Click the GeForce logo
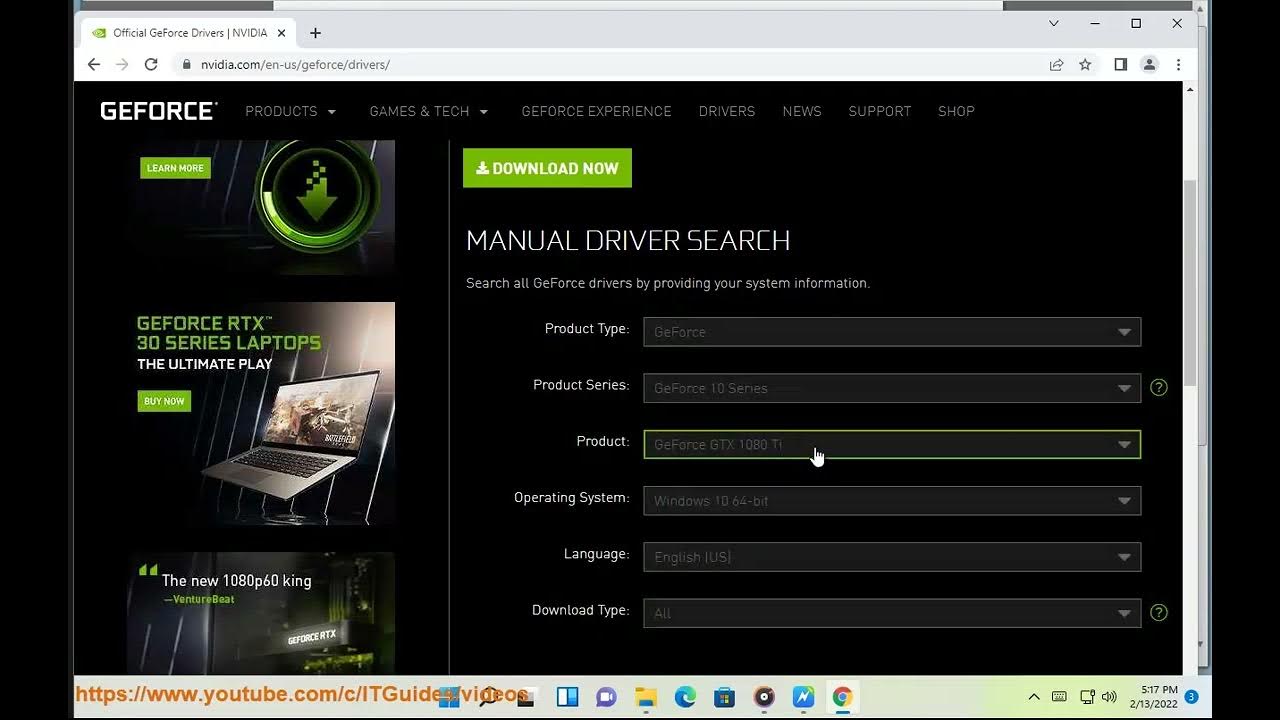Image resolution: width=1280 pixels, height=720 pixels. (x=158, y=111)
